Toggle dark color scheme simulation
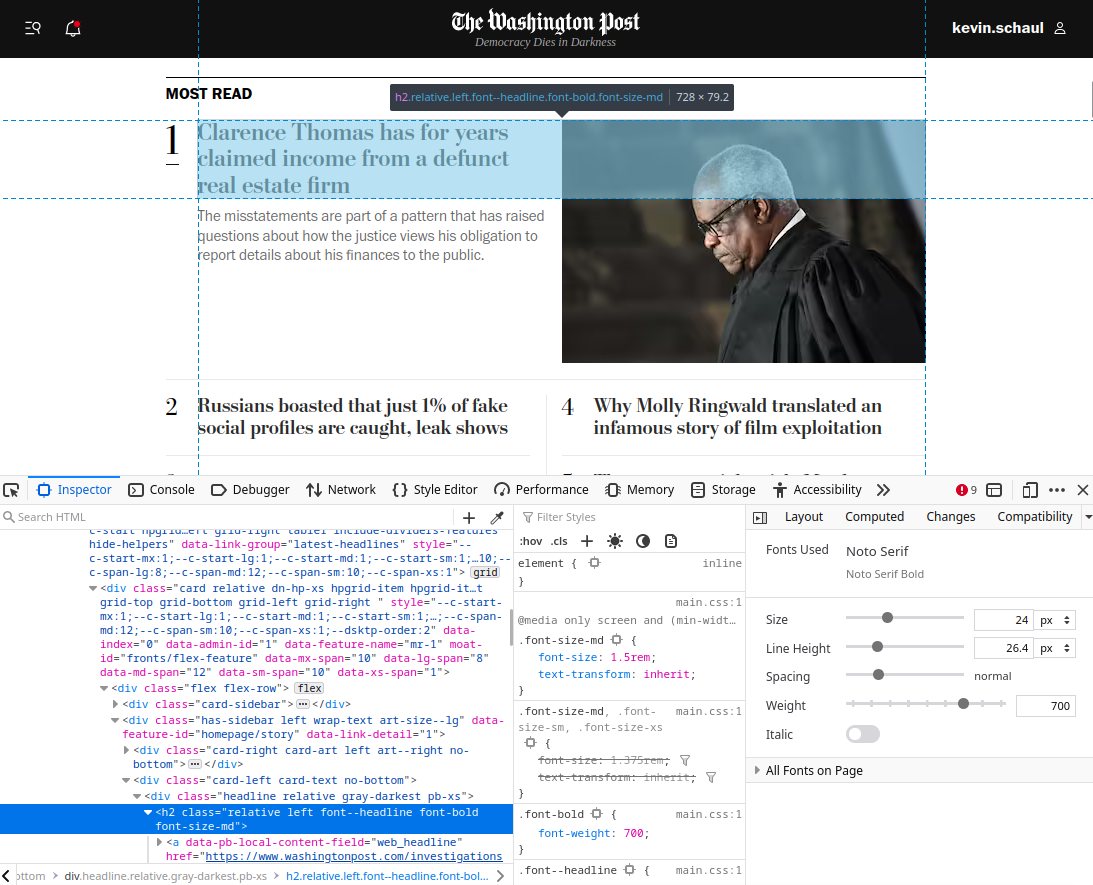 [x=643, y=541]
